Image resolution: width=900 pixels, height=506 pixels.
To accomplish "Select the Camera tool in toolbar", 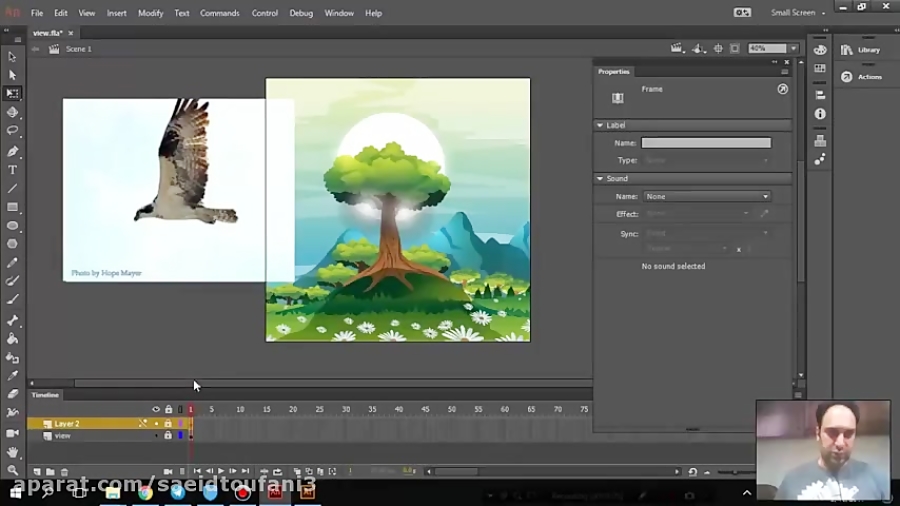I will tap(12, 433).
